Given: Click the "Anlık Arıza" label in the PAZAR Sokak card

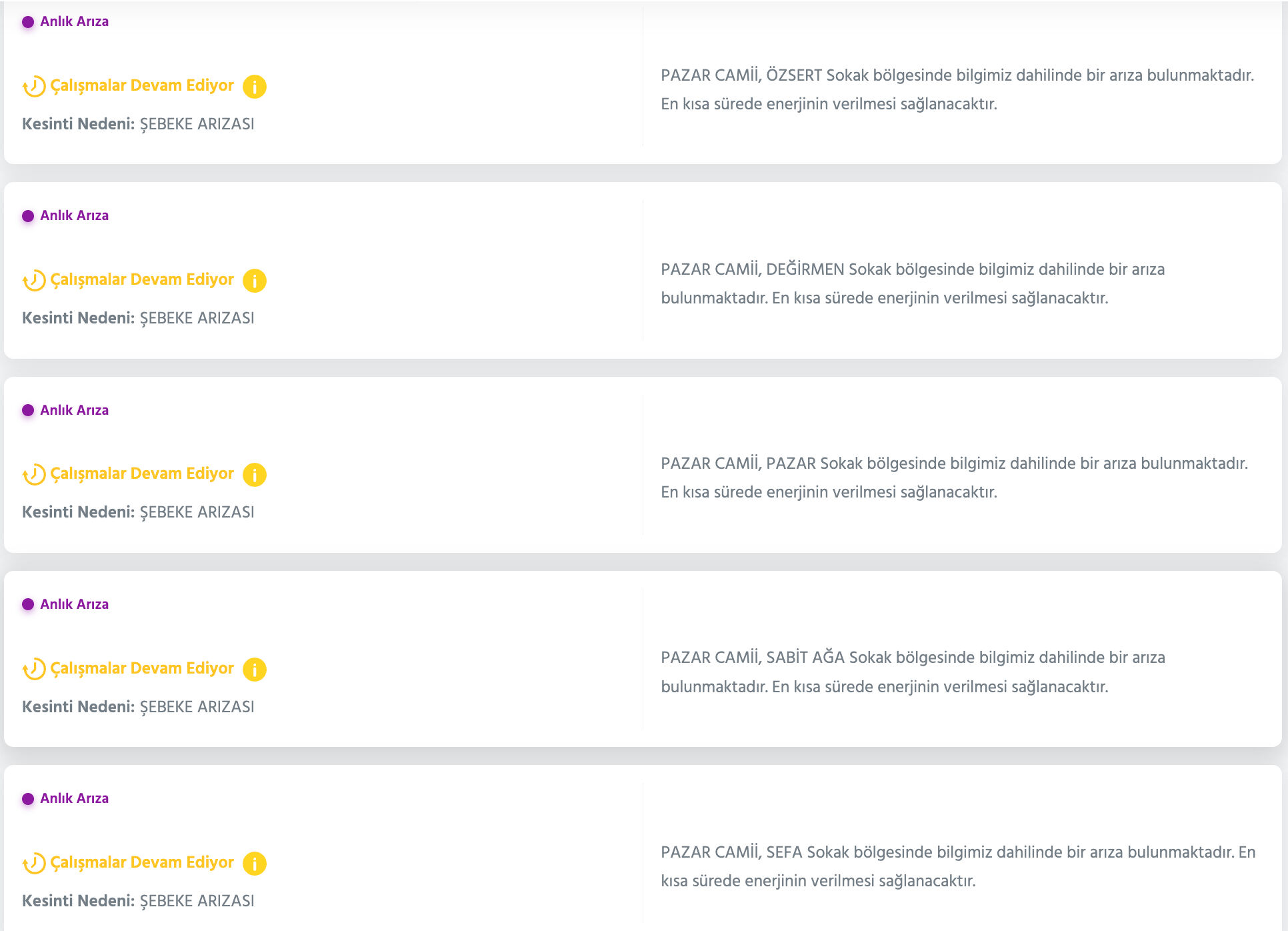Looking at the screenshot, I should click(74, 410).
